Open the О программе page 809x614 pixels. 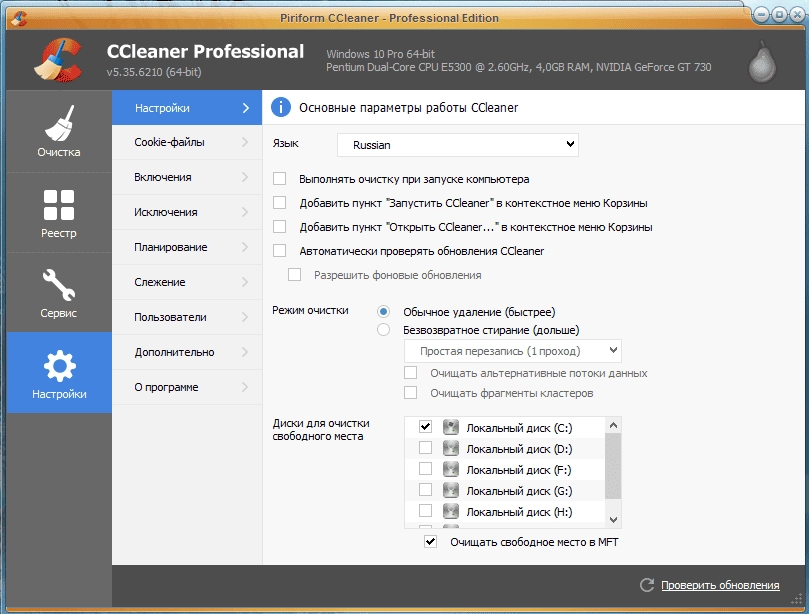(x=187, y=387)
